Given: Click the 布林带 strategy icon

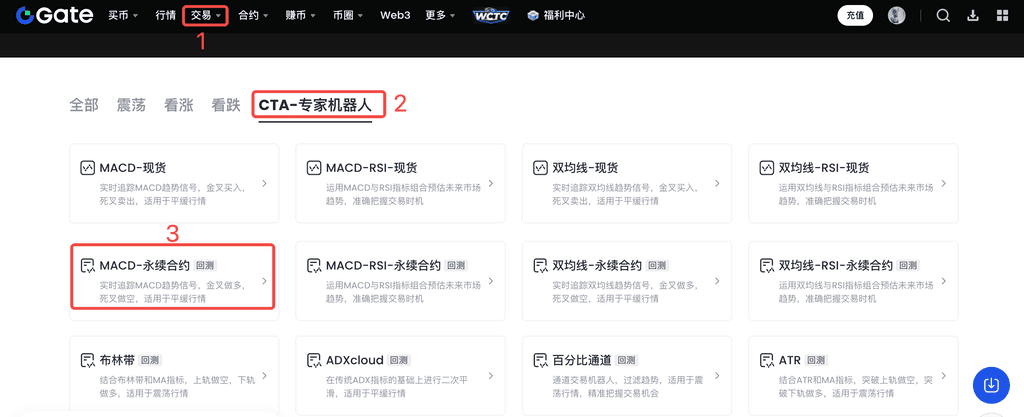Looking at the screenshot, I should click(x=88, y=360).
